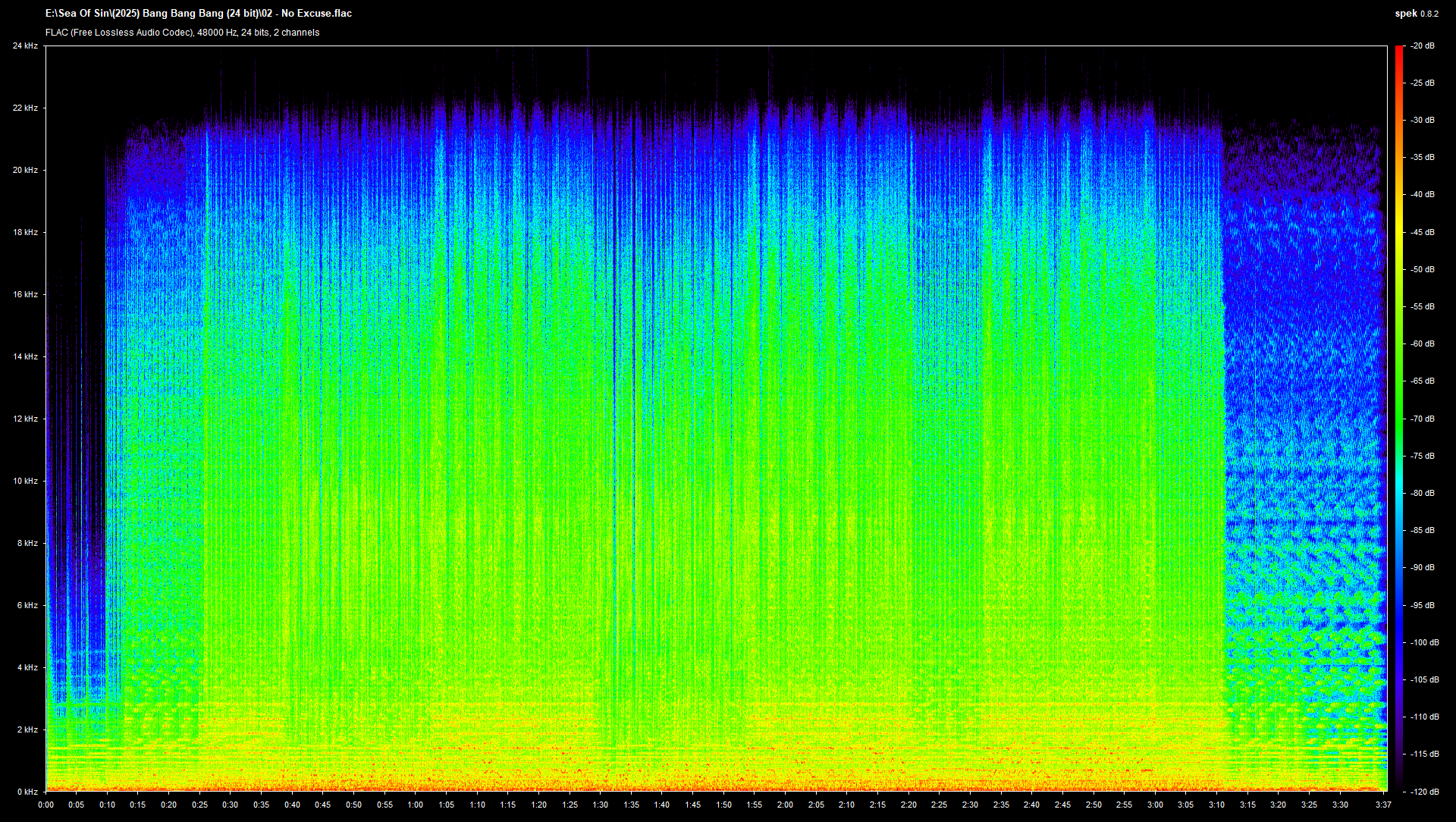1456x822 pixels.
Task: Click the FLAC codec info line
Action: click(182, 33)
